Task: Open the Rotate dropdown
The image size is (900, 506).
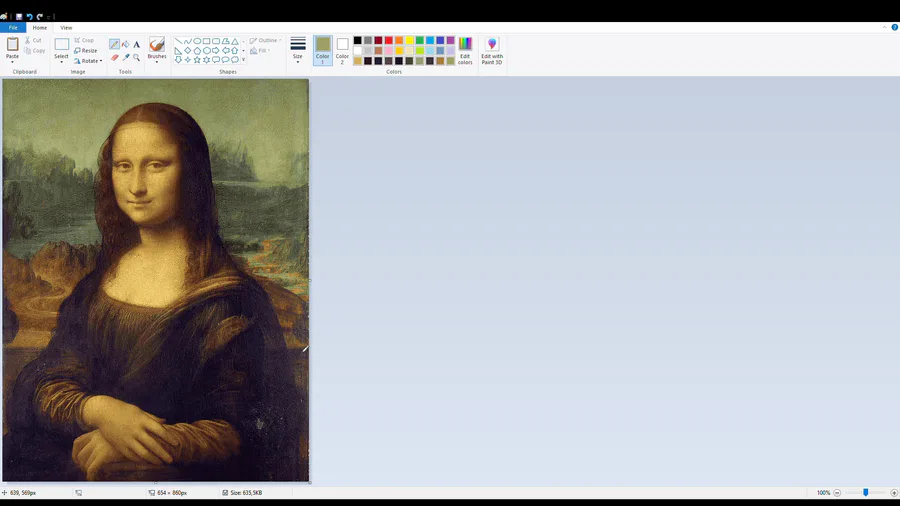Action: pos(88,61)
